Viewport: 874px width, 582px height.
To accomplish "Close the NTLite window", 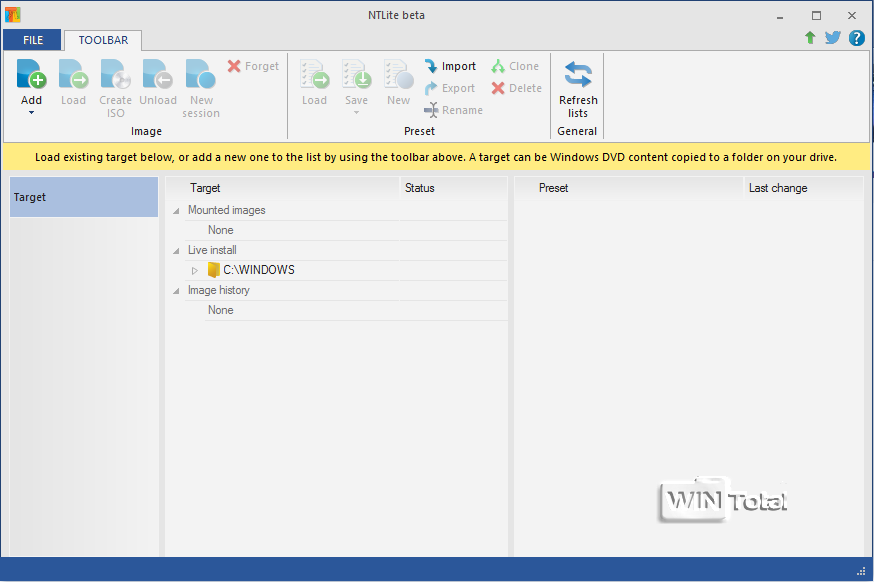I will pyautogui.click(x=852, y=16).
